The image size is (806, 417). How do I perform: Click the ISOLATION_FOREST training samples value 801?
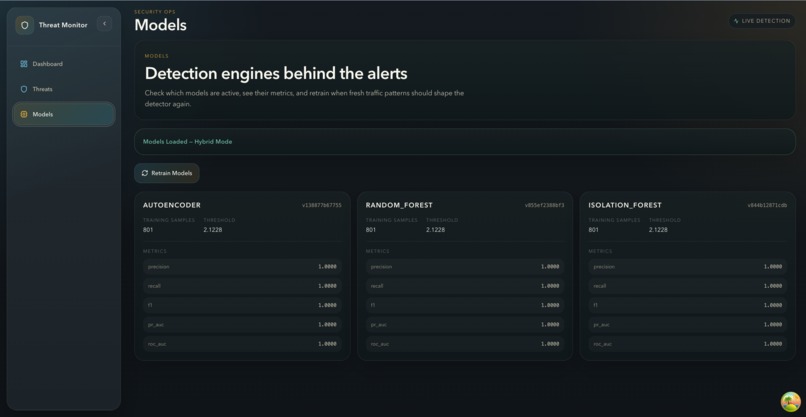coord(593,230)
